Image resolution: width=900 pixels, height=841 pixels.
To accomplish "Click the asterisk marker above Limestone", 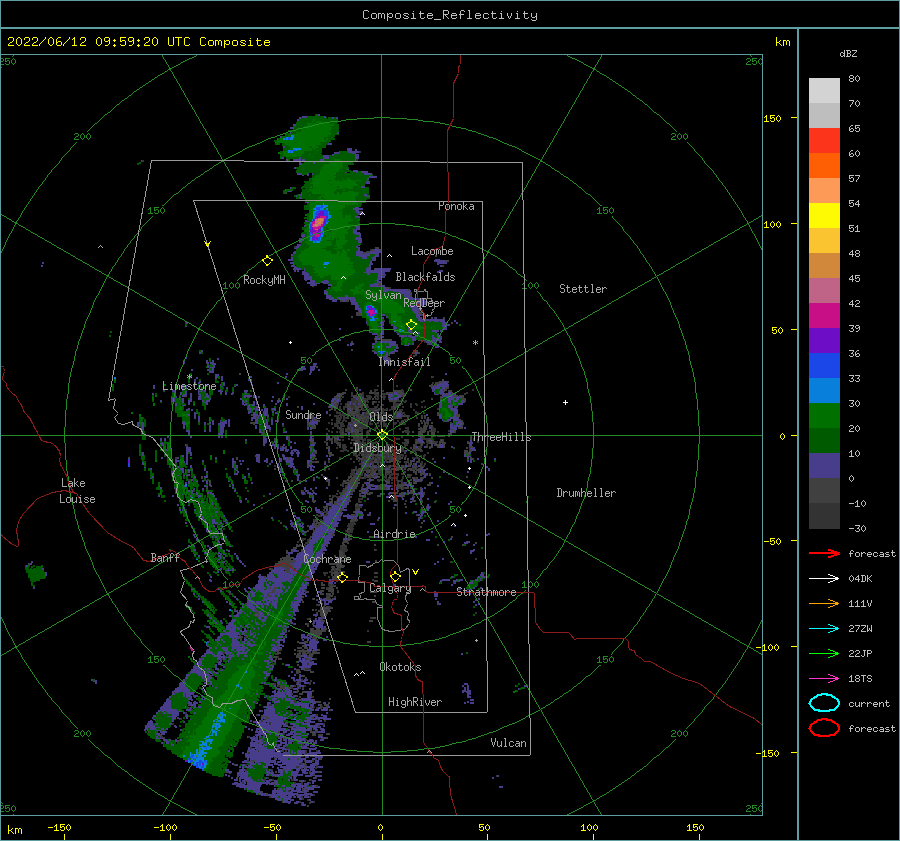I will pyautogui.click(x=189, y=377).
